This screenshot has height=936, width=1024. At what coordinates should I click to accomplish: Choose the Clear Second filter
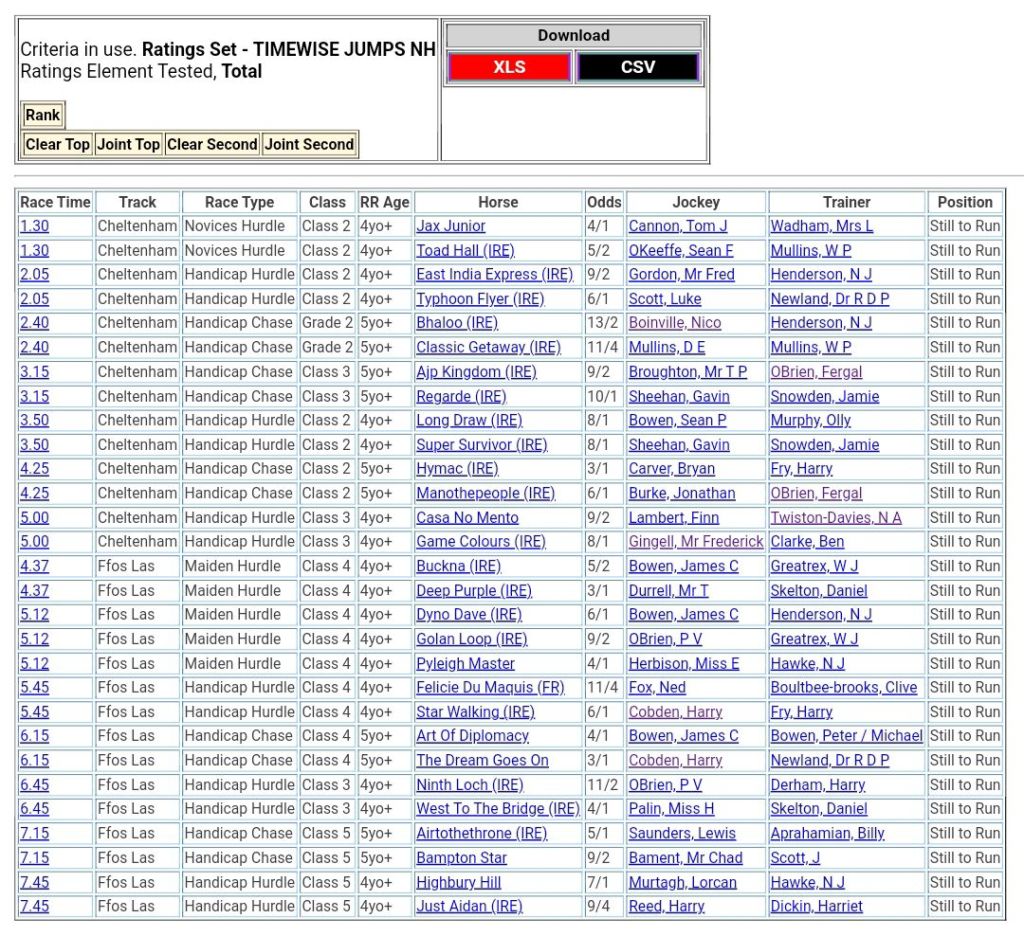tap(212, 144)
